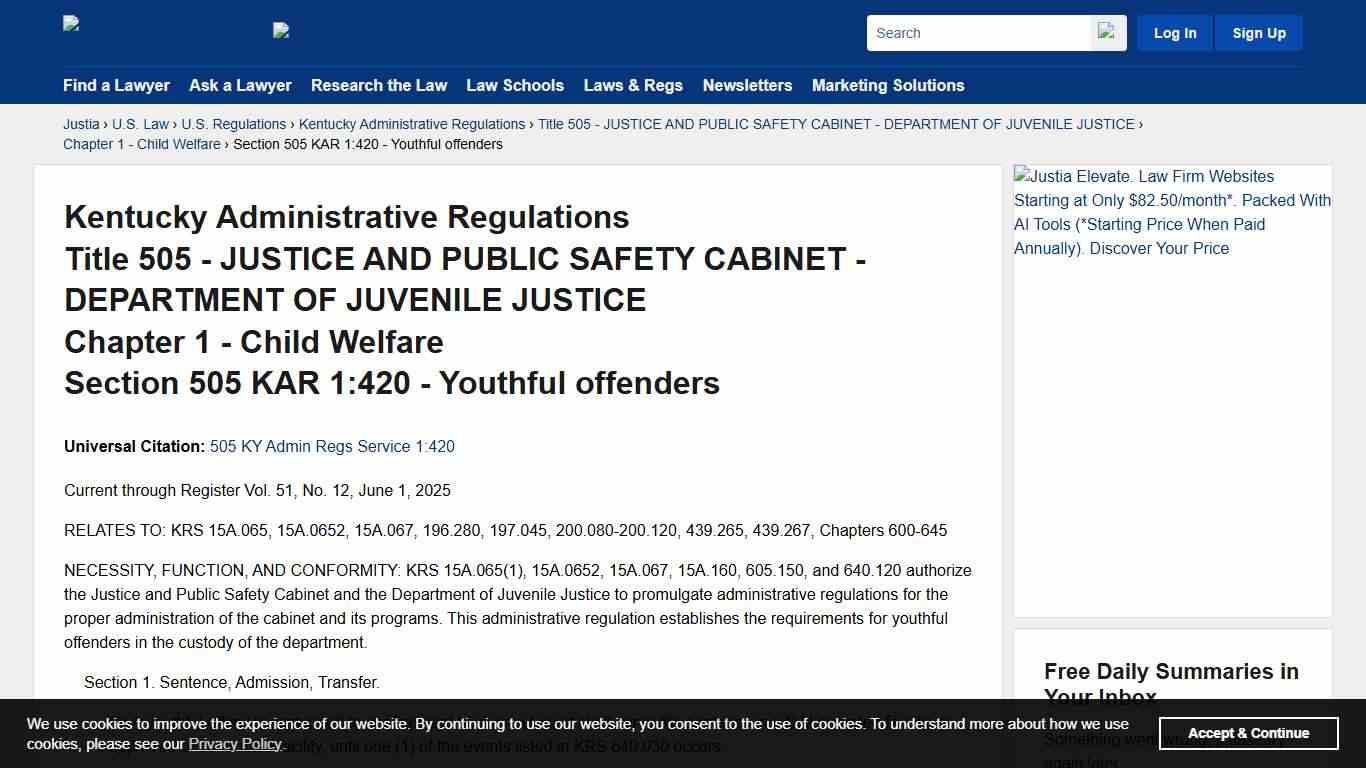Click the 505 KY Admin Regs Service 1:420 citation
The width and height of the screenshot is (1366, 768).
coord(332,446)
